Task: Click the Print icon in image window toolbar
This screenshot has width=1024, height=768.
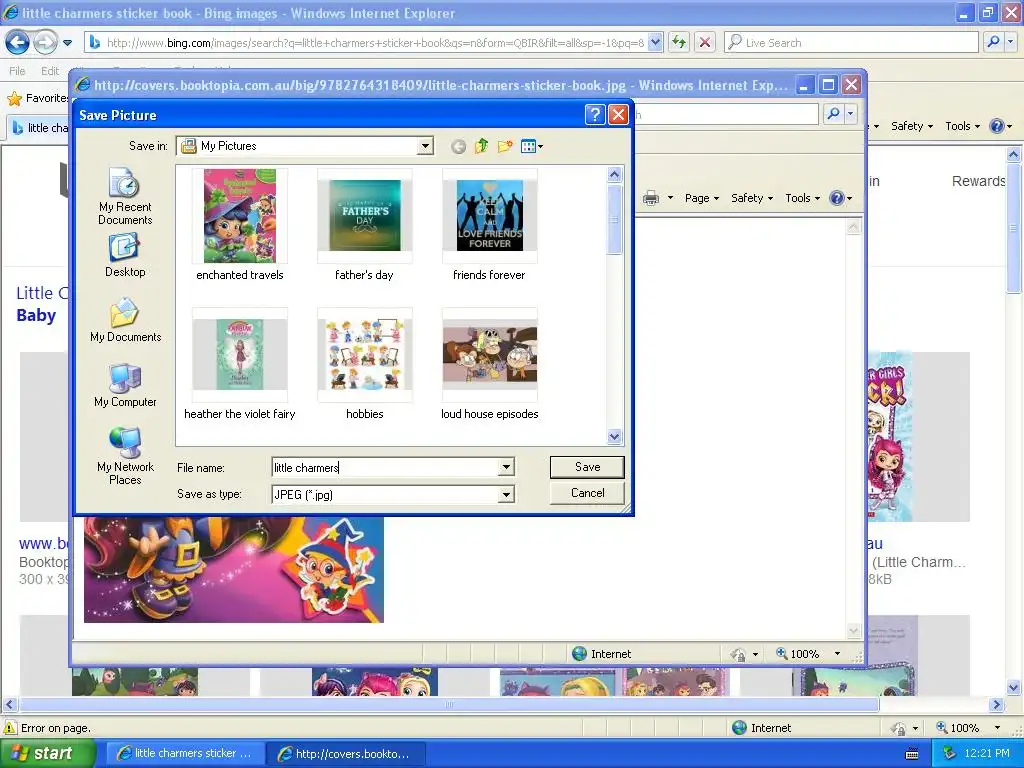Action: (x=651, y=198)
